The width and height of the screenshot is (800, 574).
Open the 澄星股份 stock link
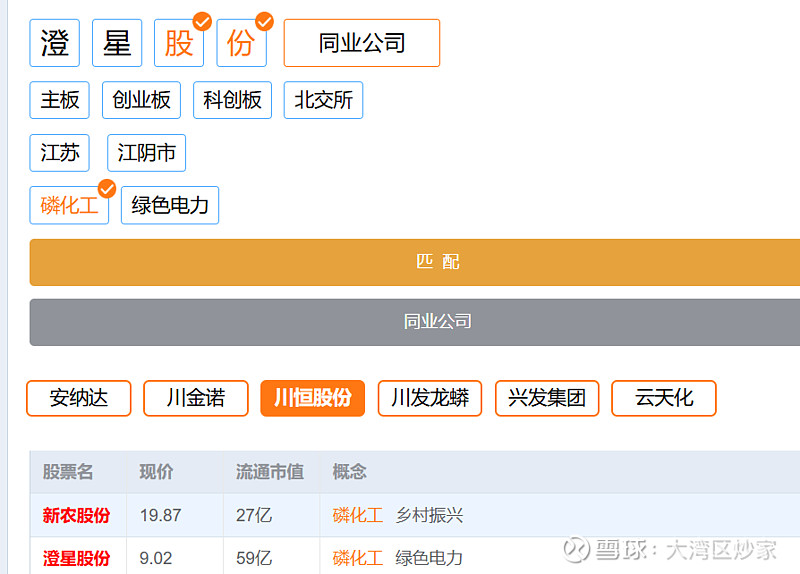[x=77, y=558]
